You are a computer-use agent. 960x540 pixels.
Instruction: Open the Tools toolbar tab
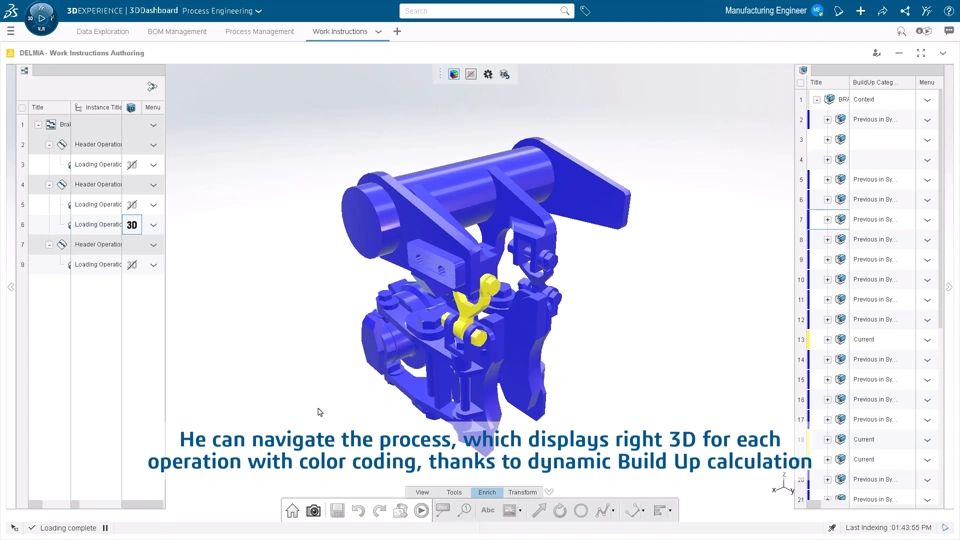pyautogui.click(x=454, y=492)
